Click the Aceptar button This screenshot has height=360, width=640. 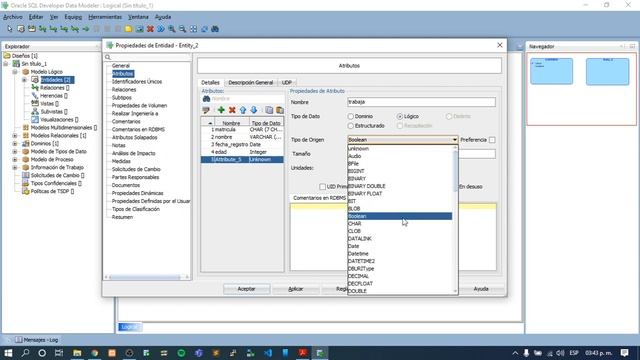[247, 289]
